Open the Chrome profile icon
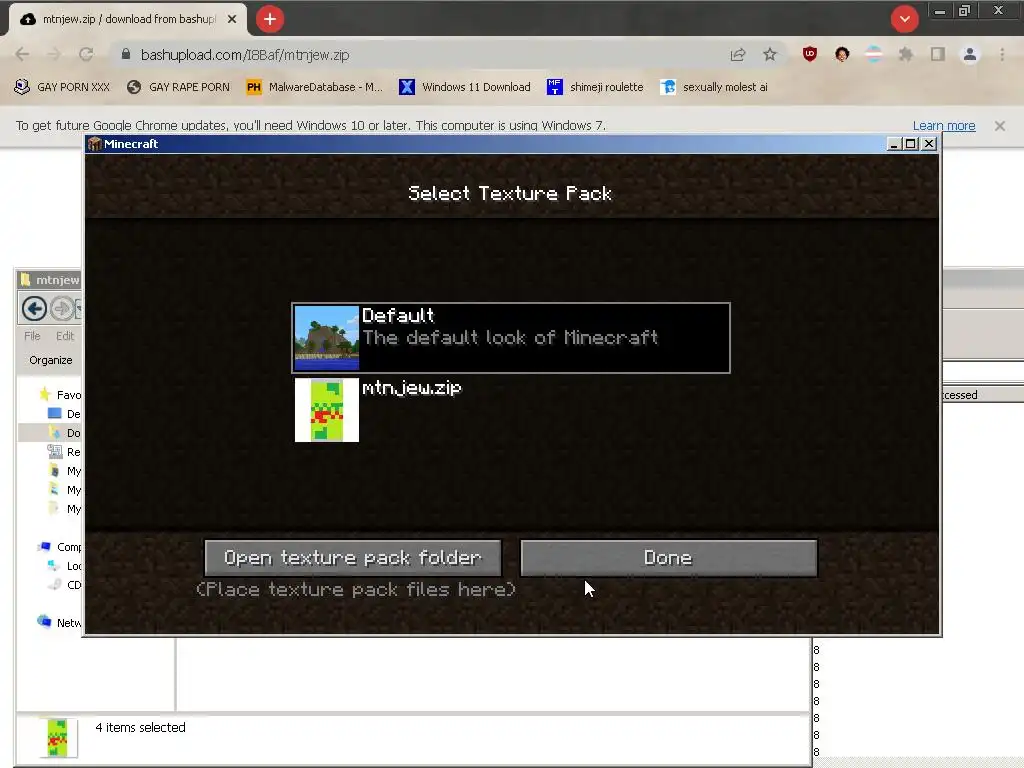 click(970, 54)
